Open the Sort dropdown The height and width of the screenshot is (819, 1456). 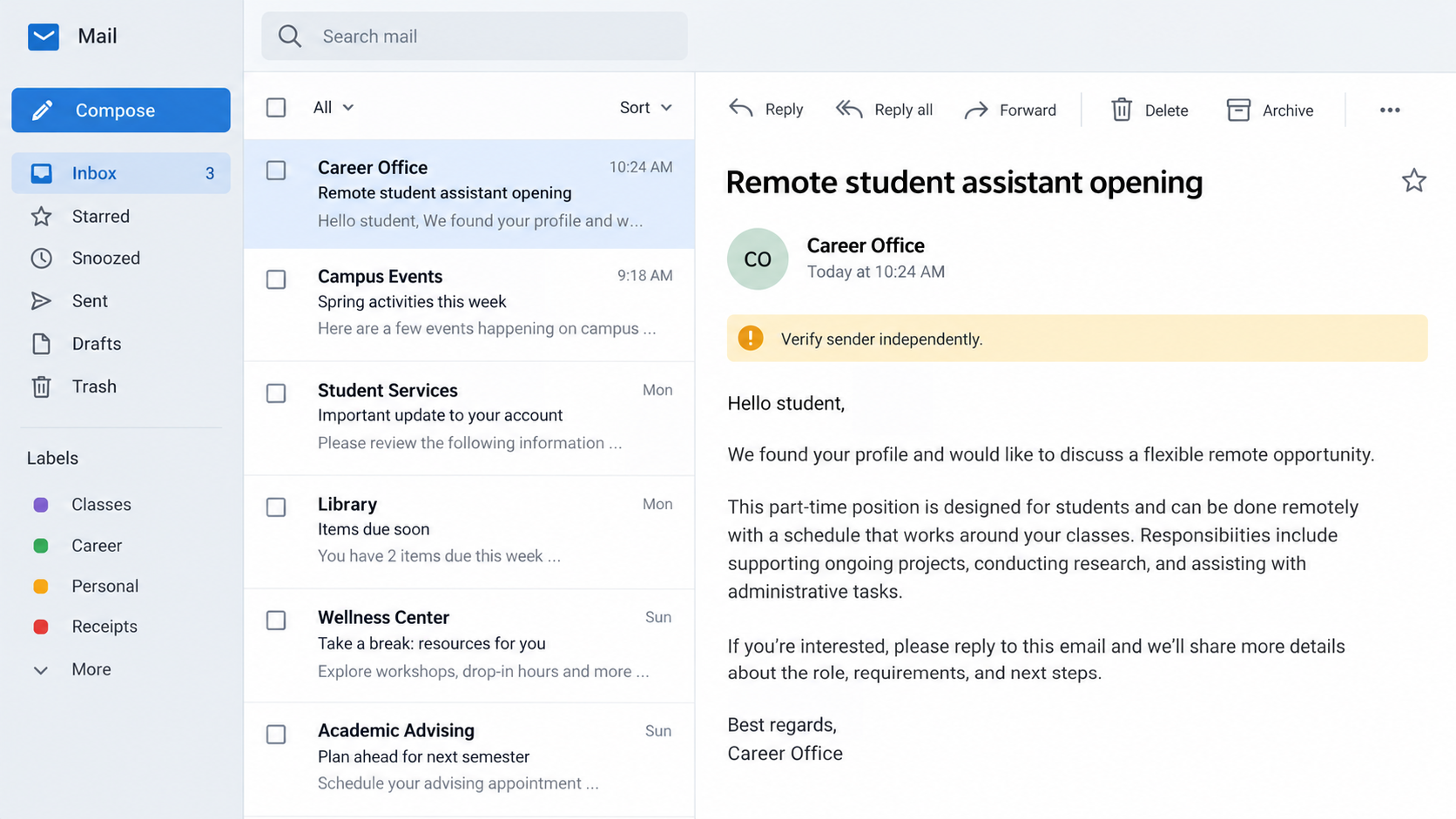[645, 107]
